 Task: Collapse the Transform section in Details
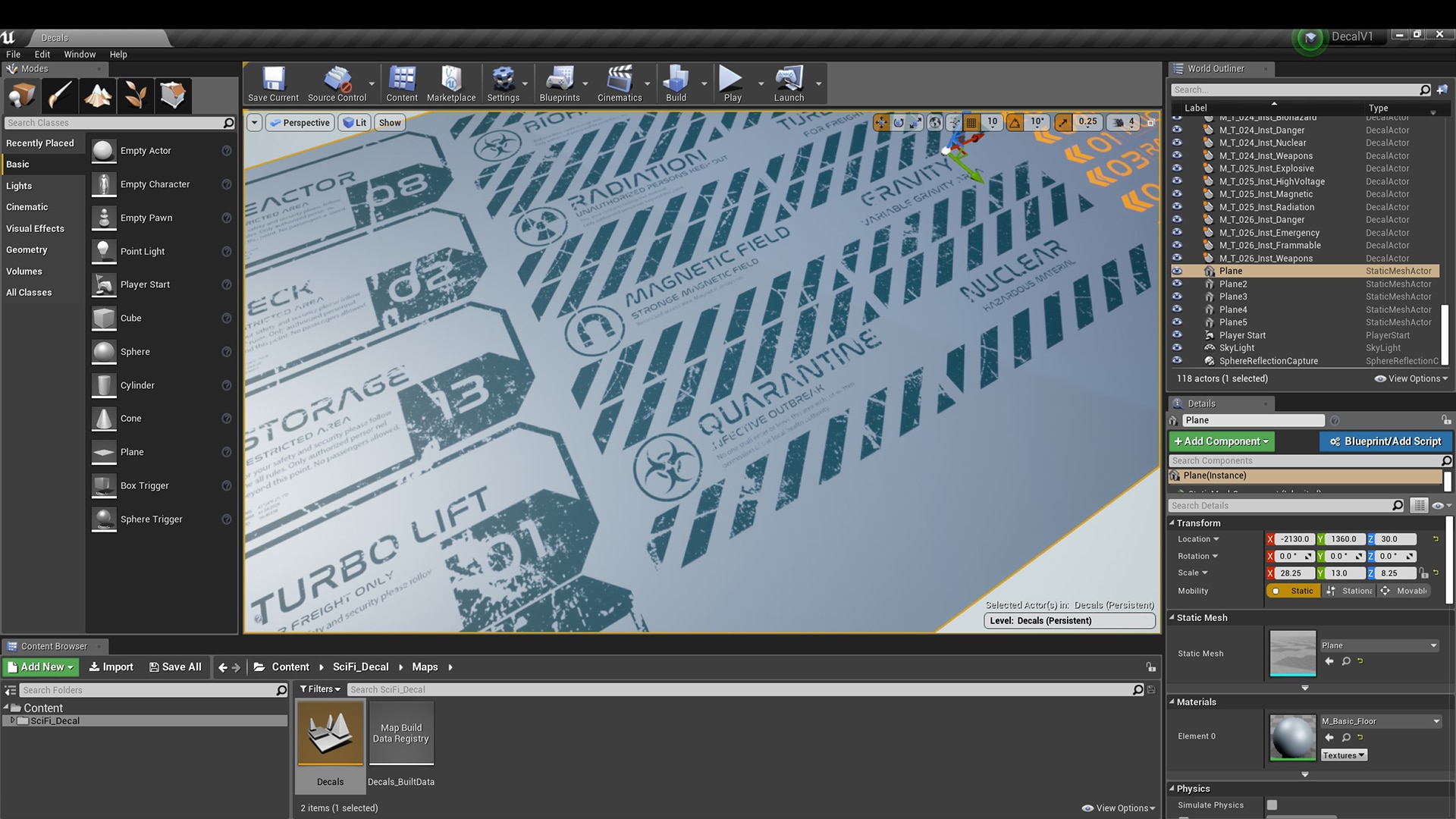coord(1172,522)
